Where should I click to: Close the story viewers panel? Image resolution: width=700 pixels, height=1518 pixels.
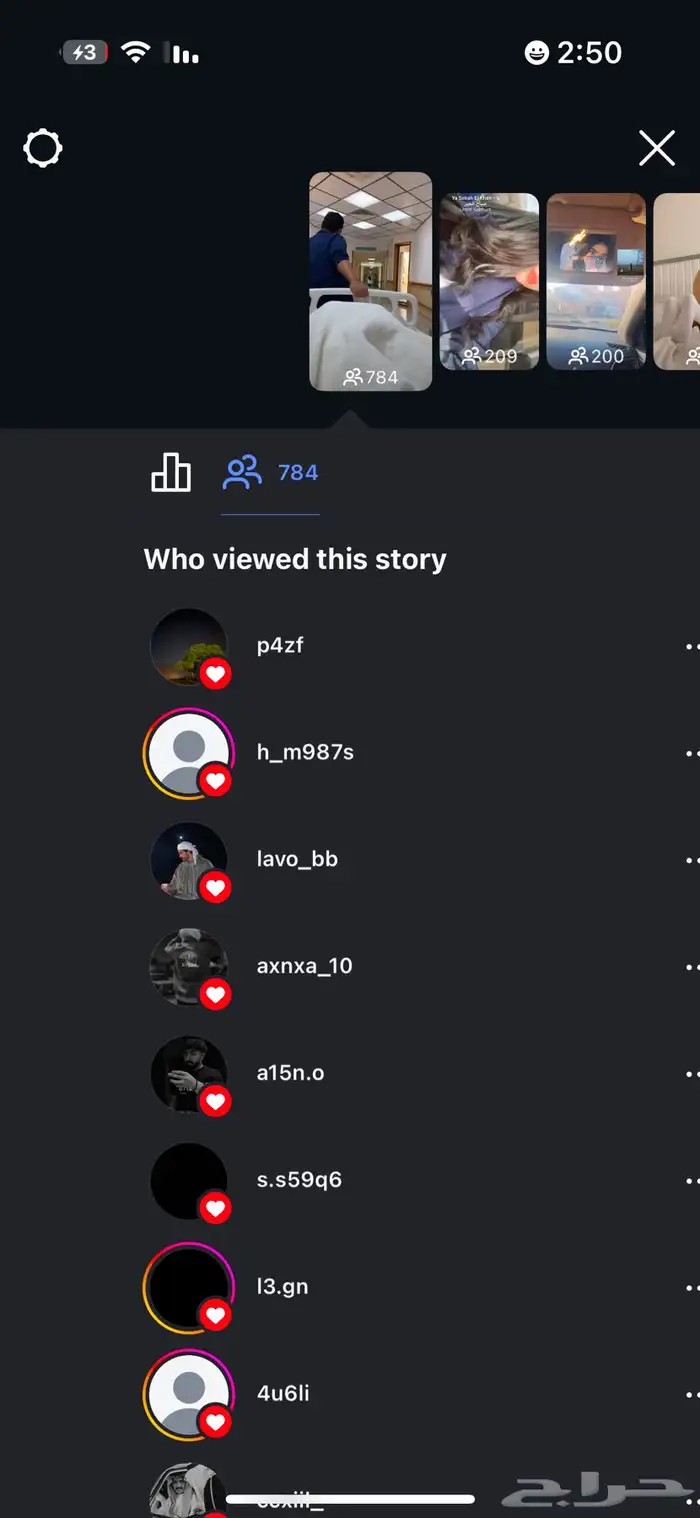point(657,149)
